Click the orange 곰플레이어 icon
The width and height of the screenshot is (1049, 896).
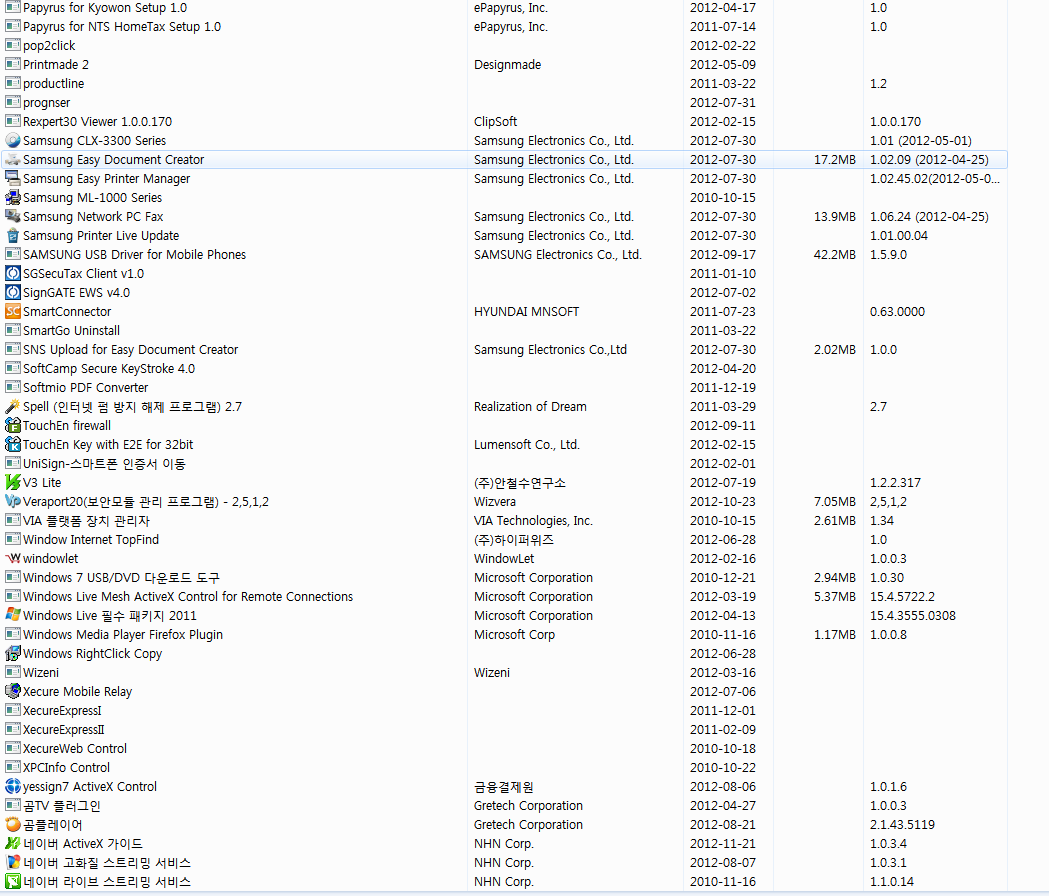tap(13, 825)
